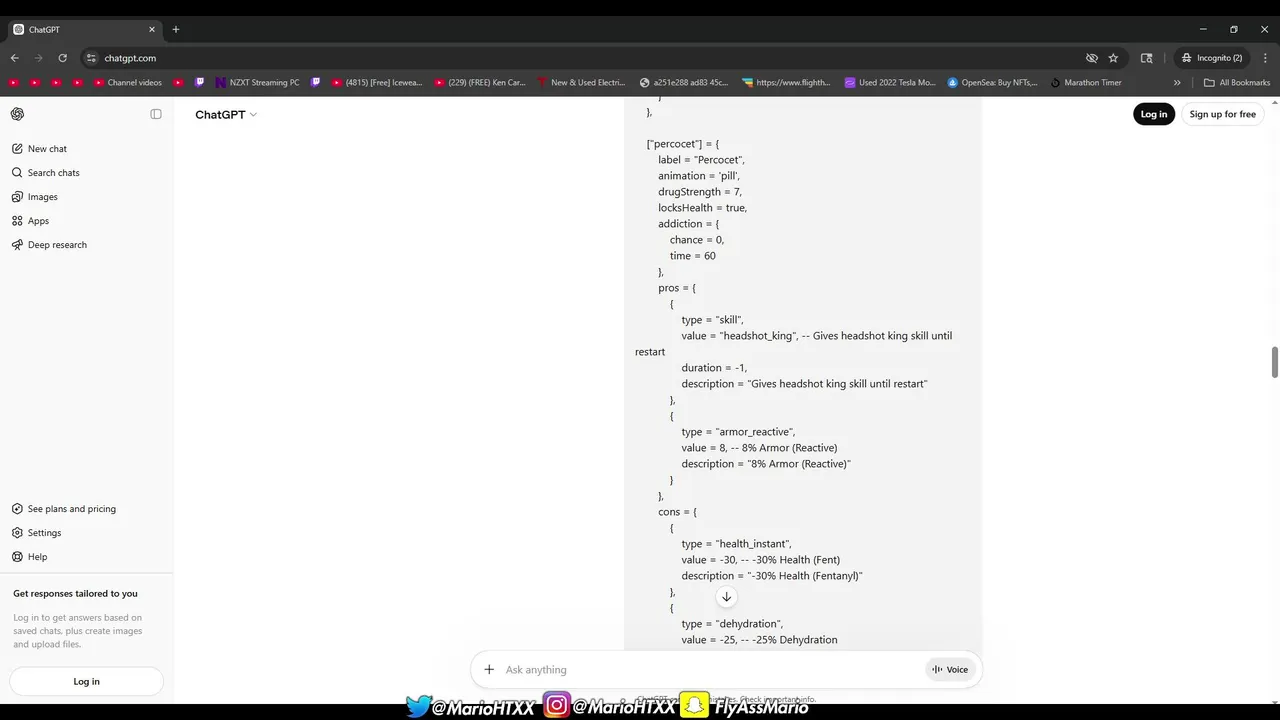This screenshot has width=1280, height=720.
Task: Open All Bookmarks folder
Action: pos(1237,83)
